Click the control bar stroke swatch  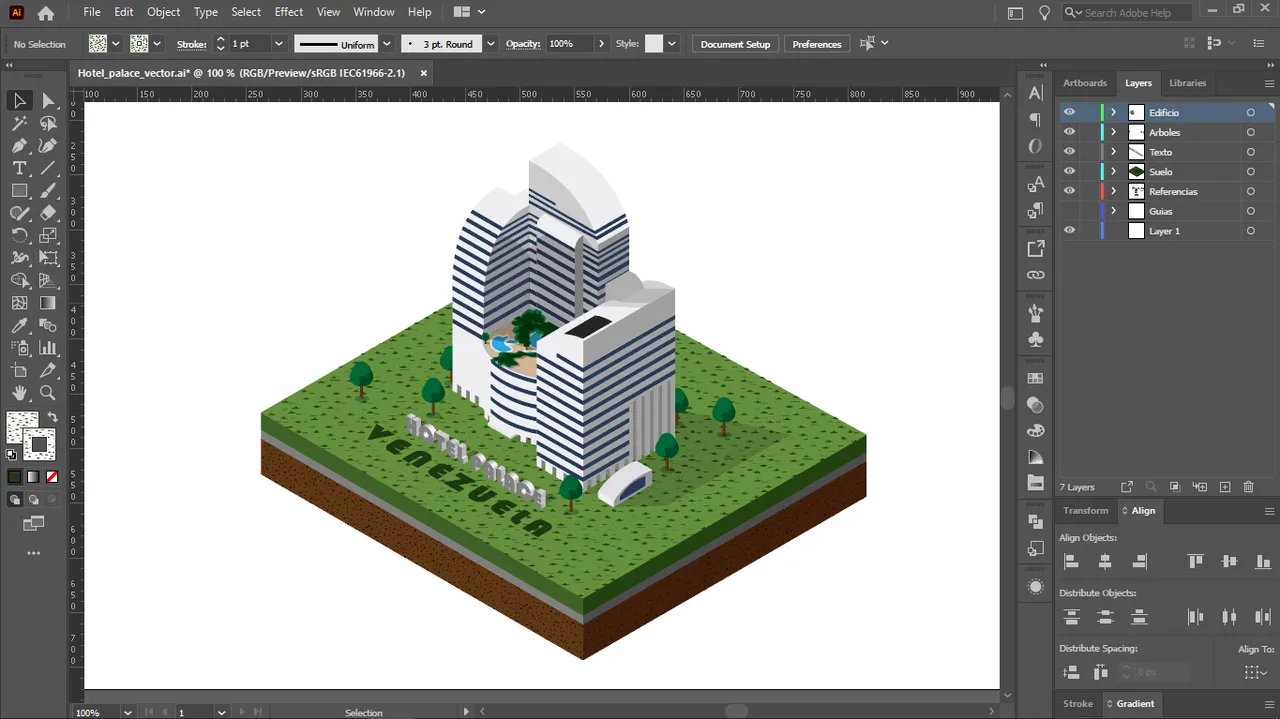139,44
